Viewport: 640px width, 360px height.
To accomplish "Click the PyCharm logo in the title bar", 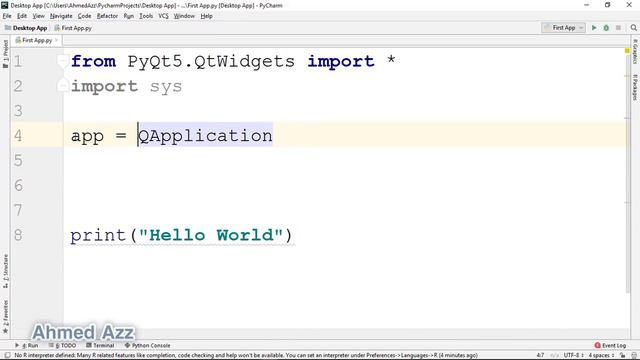I will (x=4, y=5).
